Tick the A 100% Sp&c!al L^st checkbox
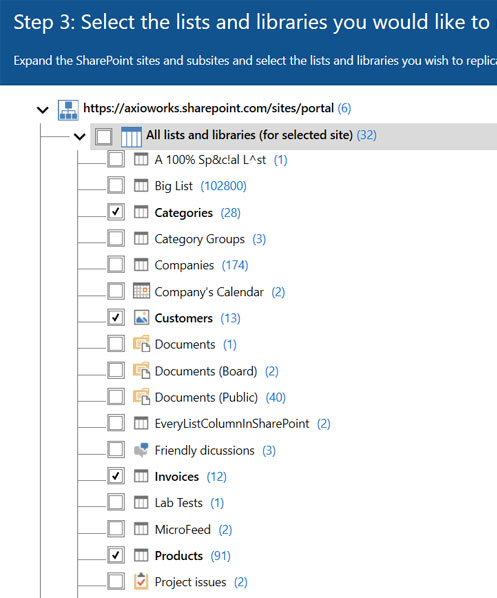497x598 pixels. pyautogui.click(x=116, y=159)
